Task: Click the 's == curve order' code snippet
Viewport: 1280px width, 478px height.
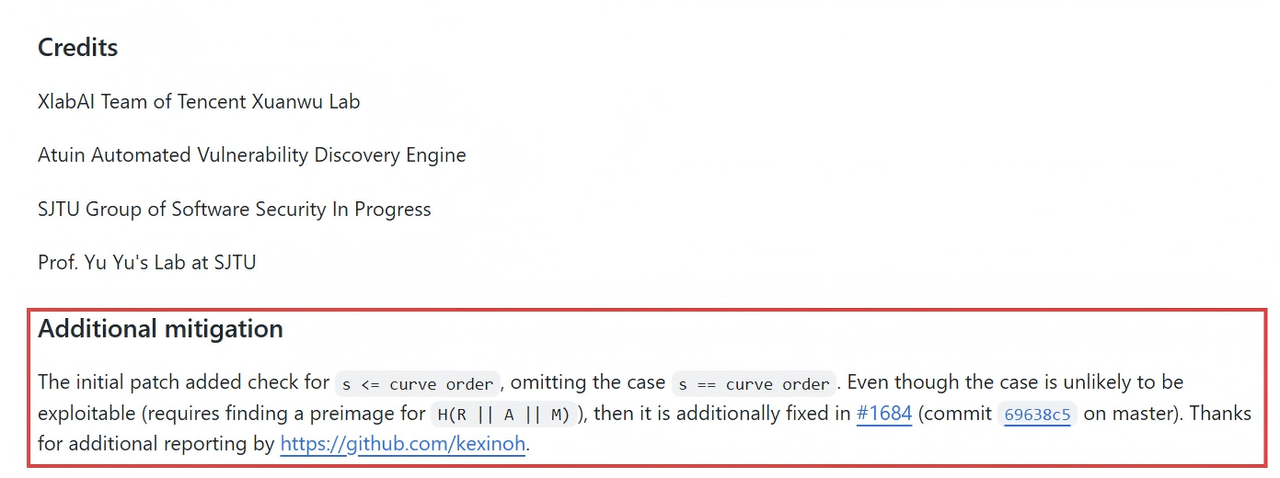Action: [x=754, y=384]
